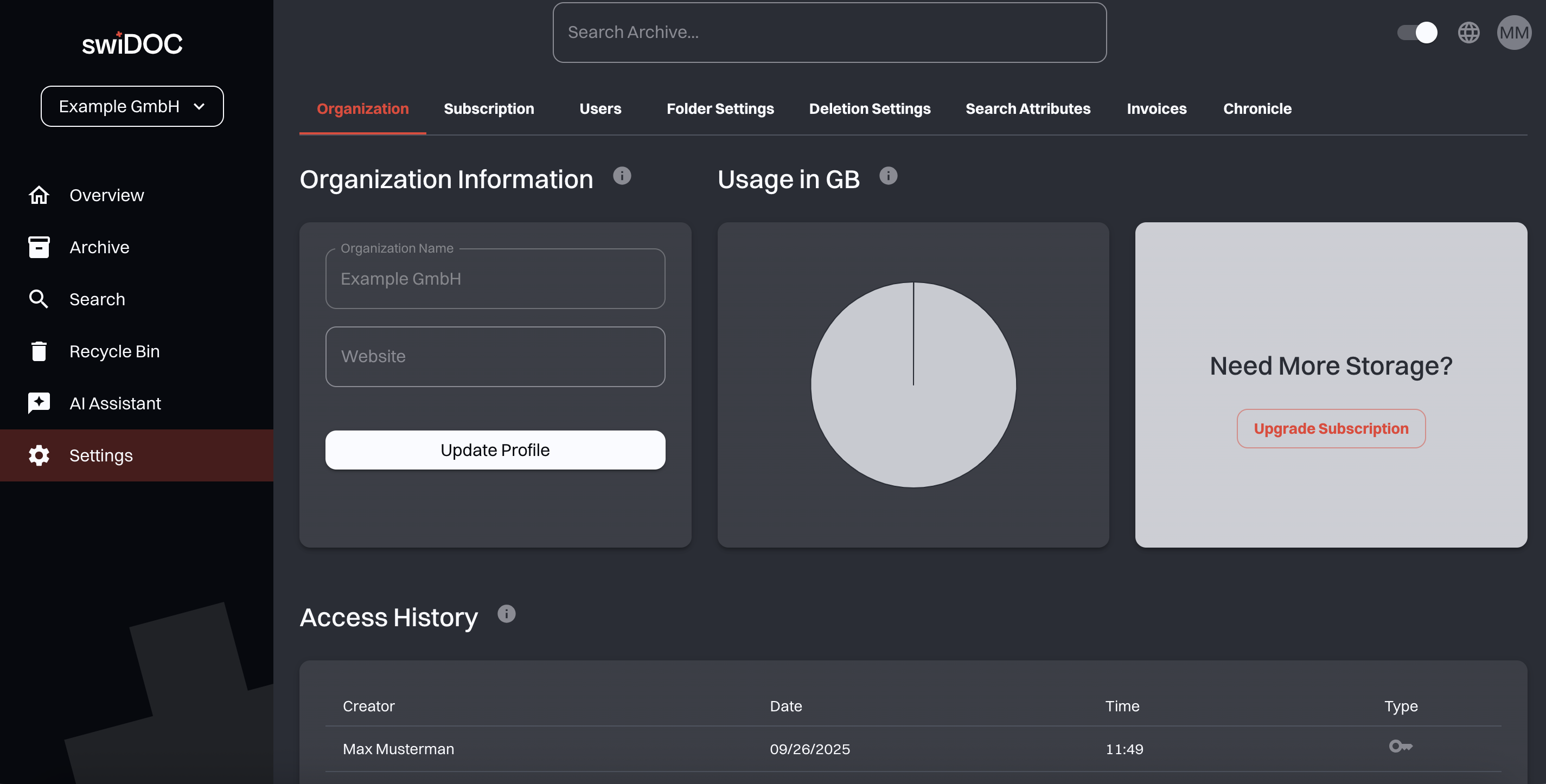The width and height of the screenshot is (1546, 784).
Task: Click the MM profile avatar
Action: [x=1514, y=33]
